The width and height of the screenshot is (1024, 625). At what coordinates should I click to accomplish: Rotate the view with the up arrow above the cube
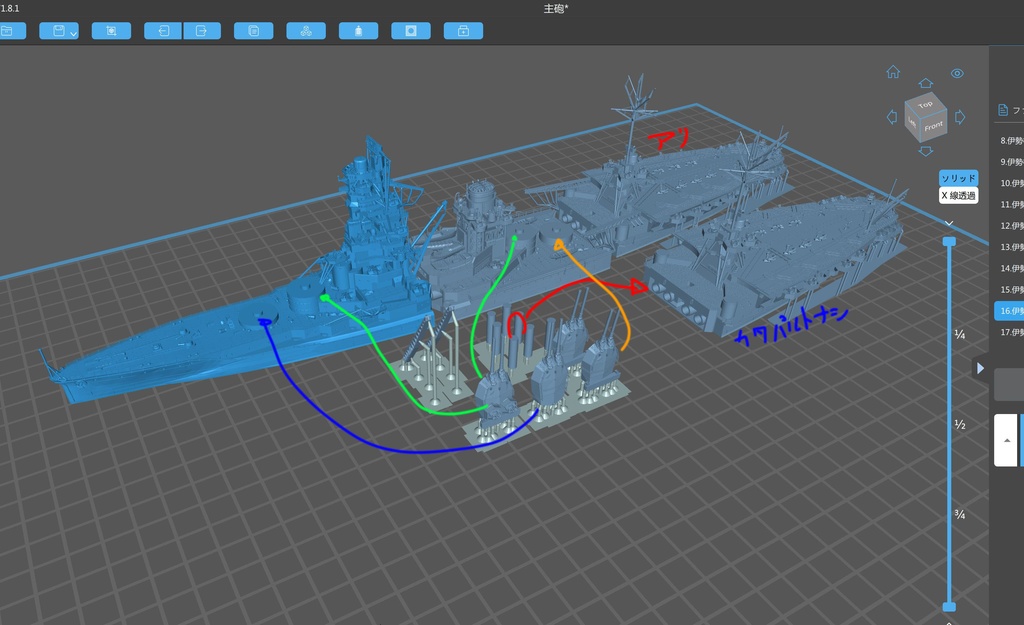coord(925,83)
